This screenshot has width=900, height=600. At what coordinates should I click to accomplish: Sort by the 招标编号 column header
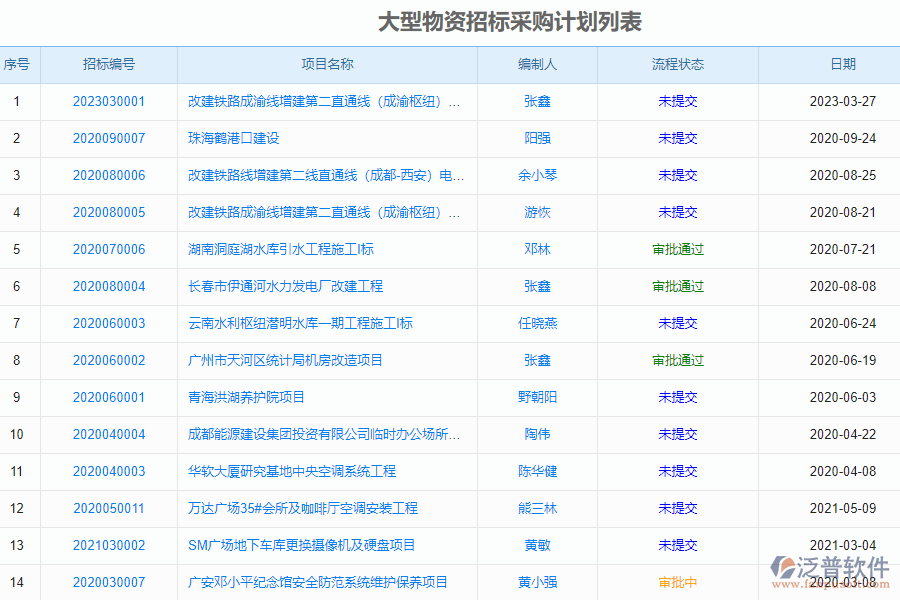(110, 64)
